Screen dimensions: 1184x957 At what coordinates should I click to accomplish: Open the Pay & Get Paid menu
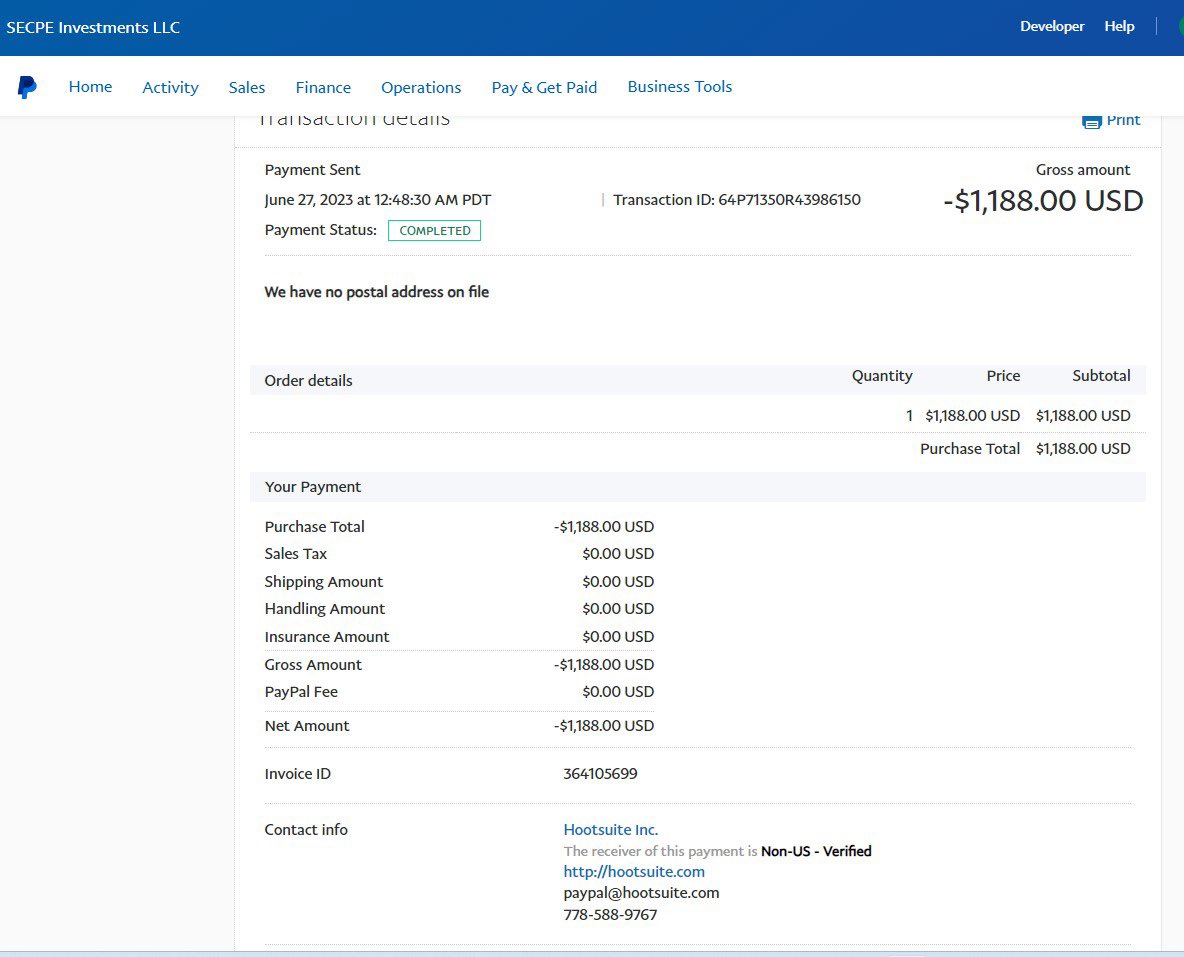(544, 88)
